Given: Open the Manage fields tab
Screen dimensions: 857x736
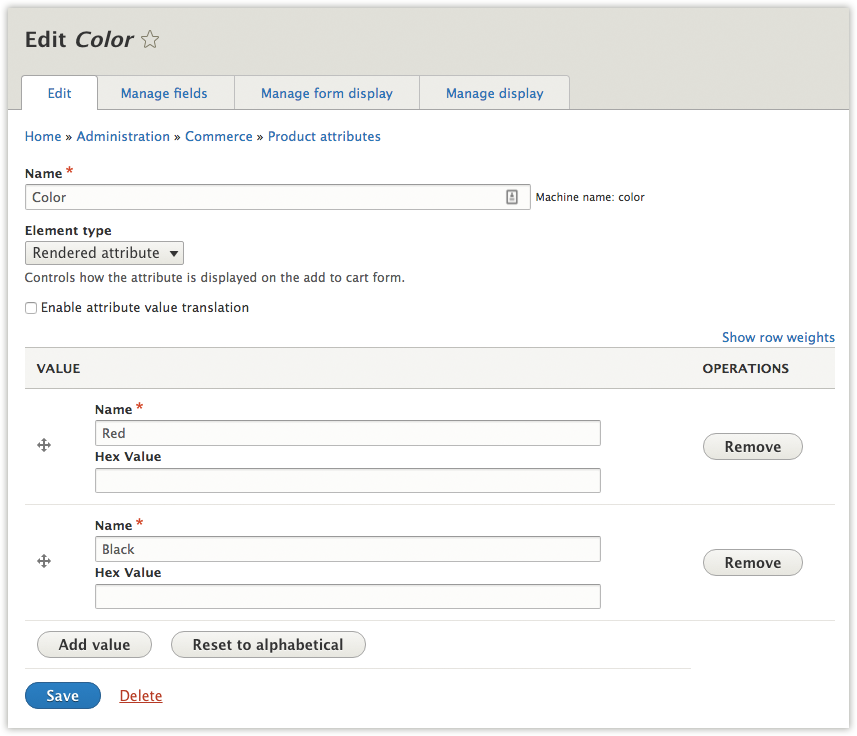Looking at the screenshot, I should [165, 93].
